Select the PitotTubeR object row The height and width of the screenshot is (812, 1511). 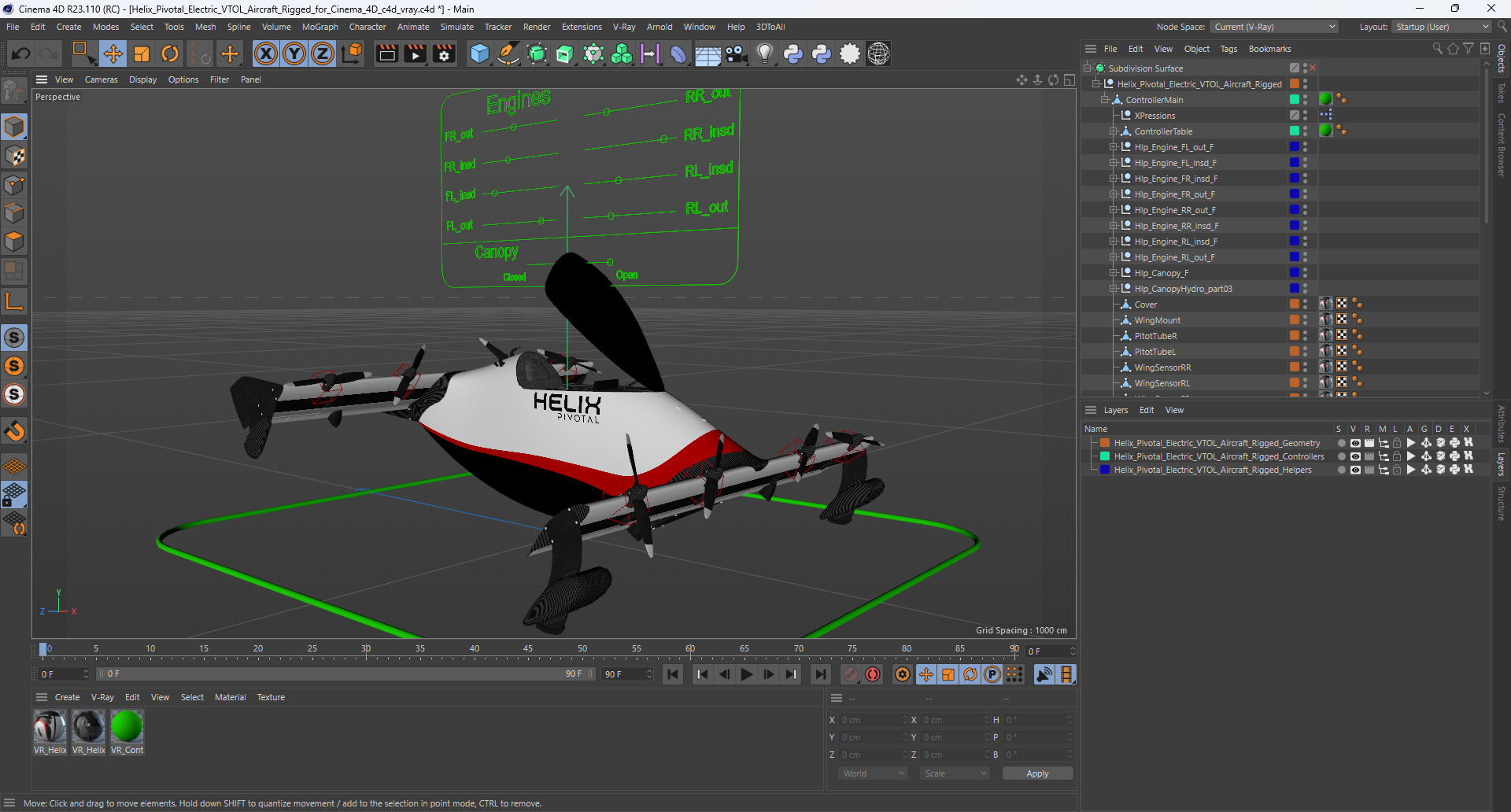coord(1155,336)
